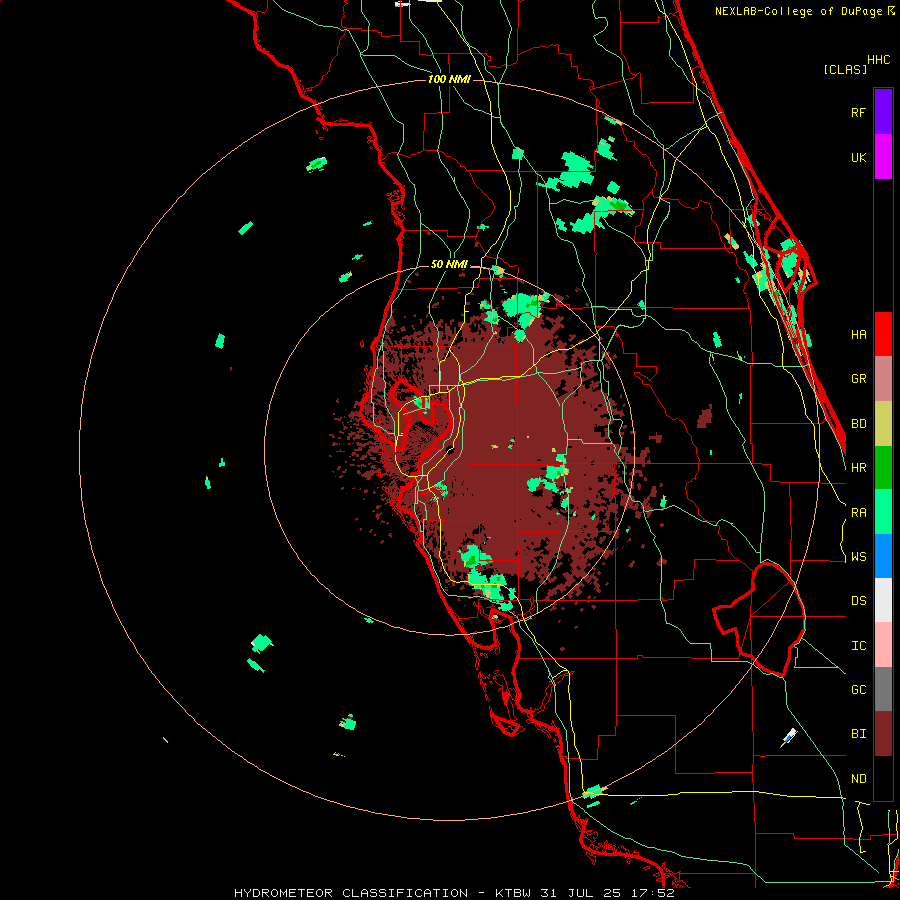The width and height of the screenshot is (900, 900).
Task: Click the "NEXLAB-College of DuPage" header text
Action: pyautogui.click(x=800, y=11)
